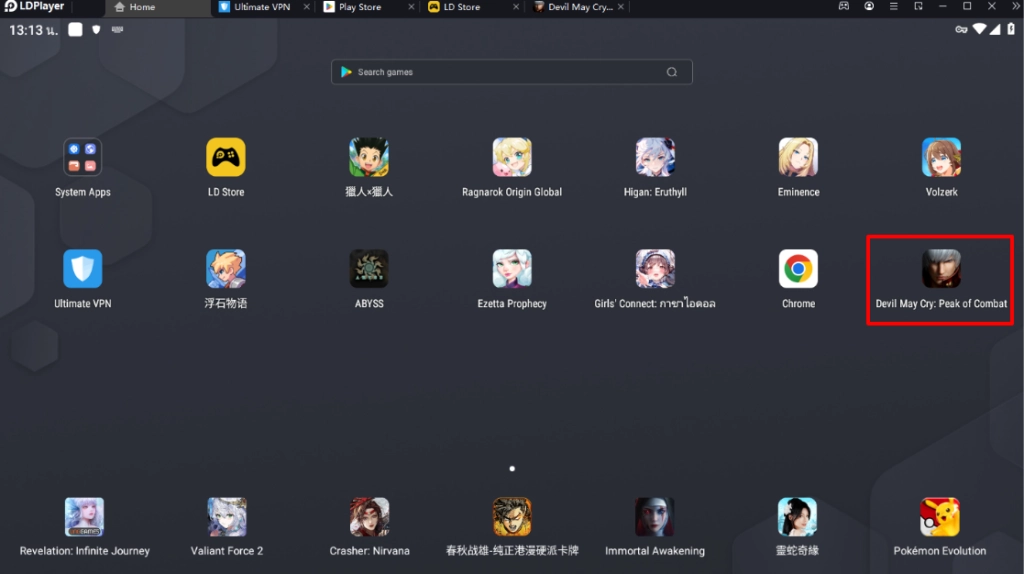
Task: Open the user account icon
Action: [869, 7]
